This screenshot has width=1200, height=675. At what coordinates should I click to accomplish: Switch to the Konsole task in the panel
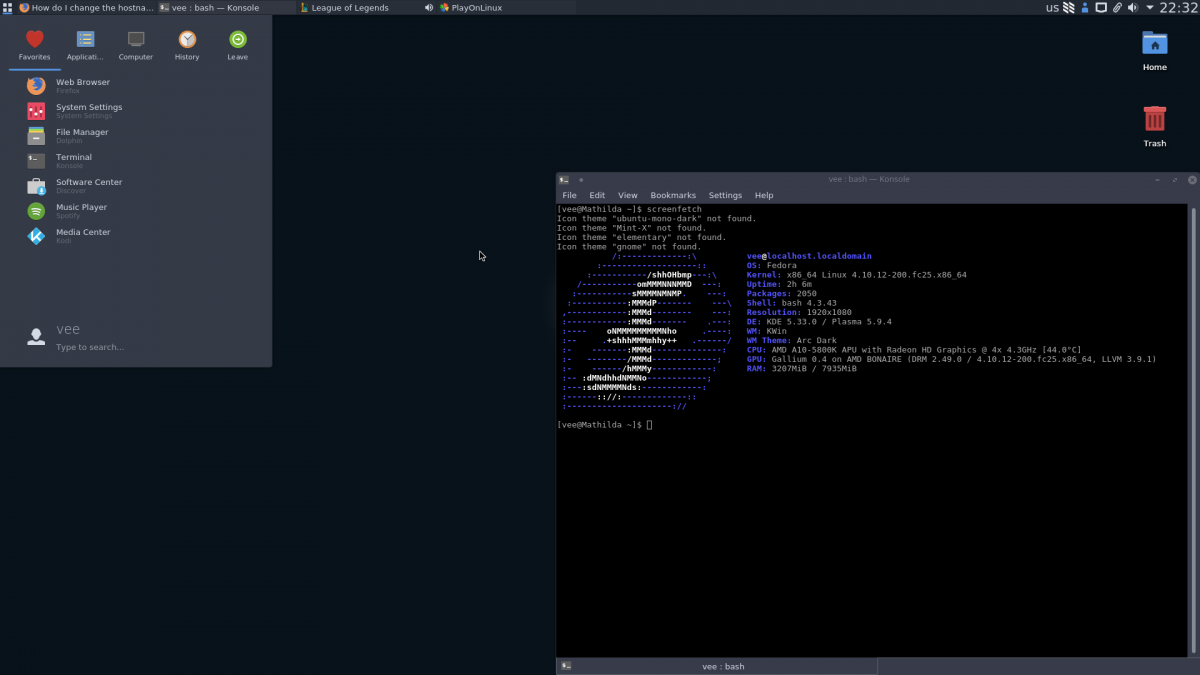[226, 8]
